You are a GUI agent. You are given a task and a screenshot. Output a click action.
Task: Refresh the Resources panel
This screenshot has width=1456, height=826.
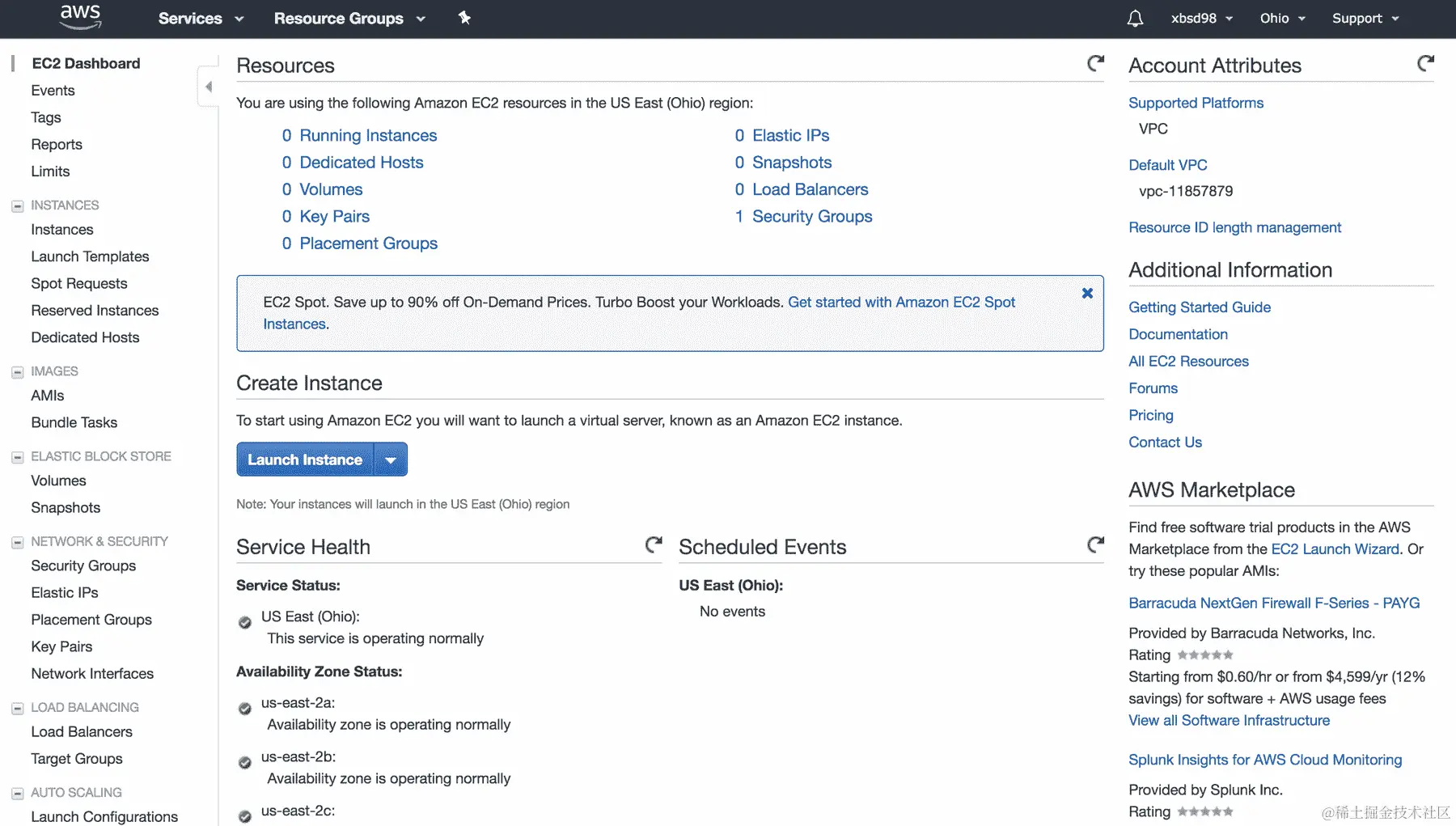coord(1095,64)
